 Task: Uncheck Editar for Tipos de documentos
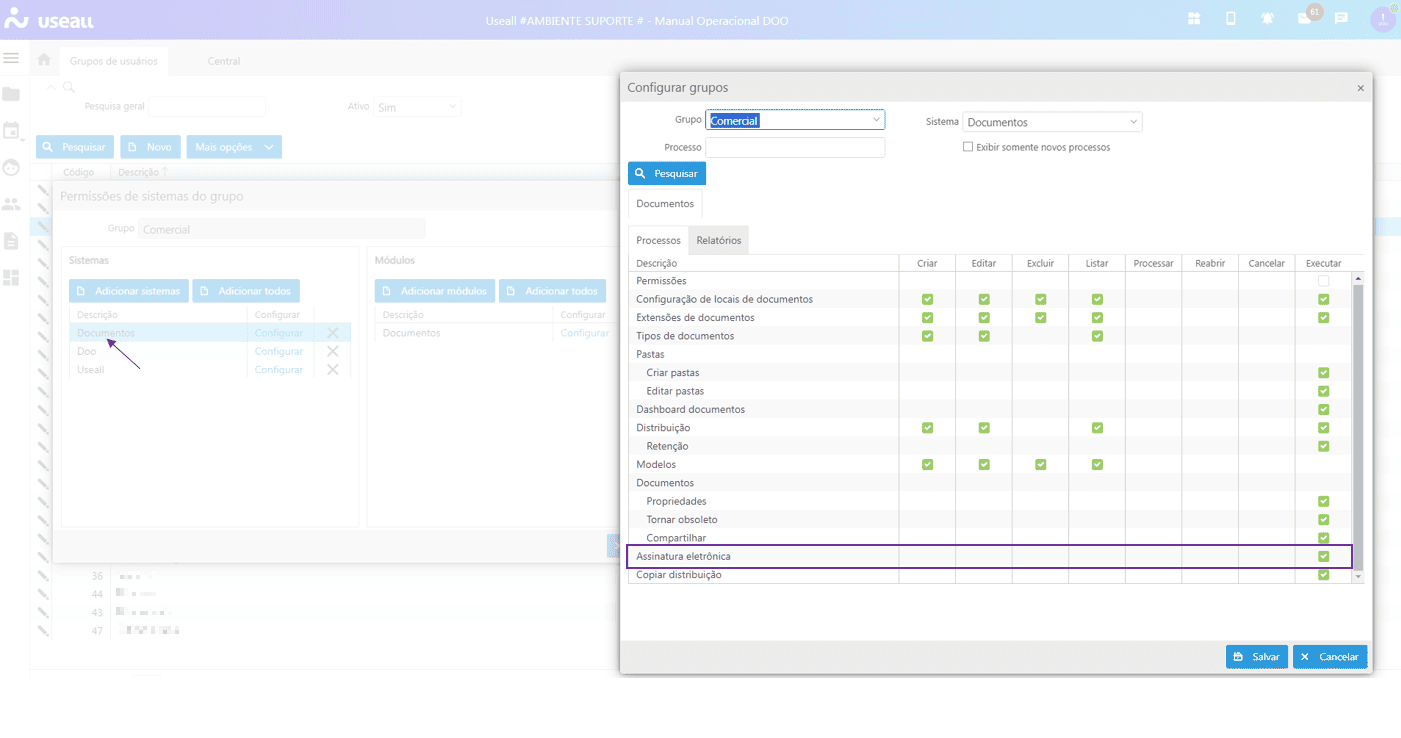tap(984, 336)
